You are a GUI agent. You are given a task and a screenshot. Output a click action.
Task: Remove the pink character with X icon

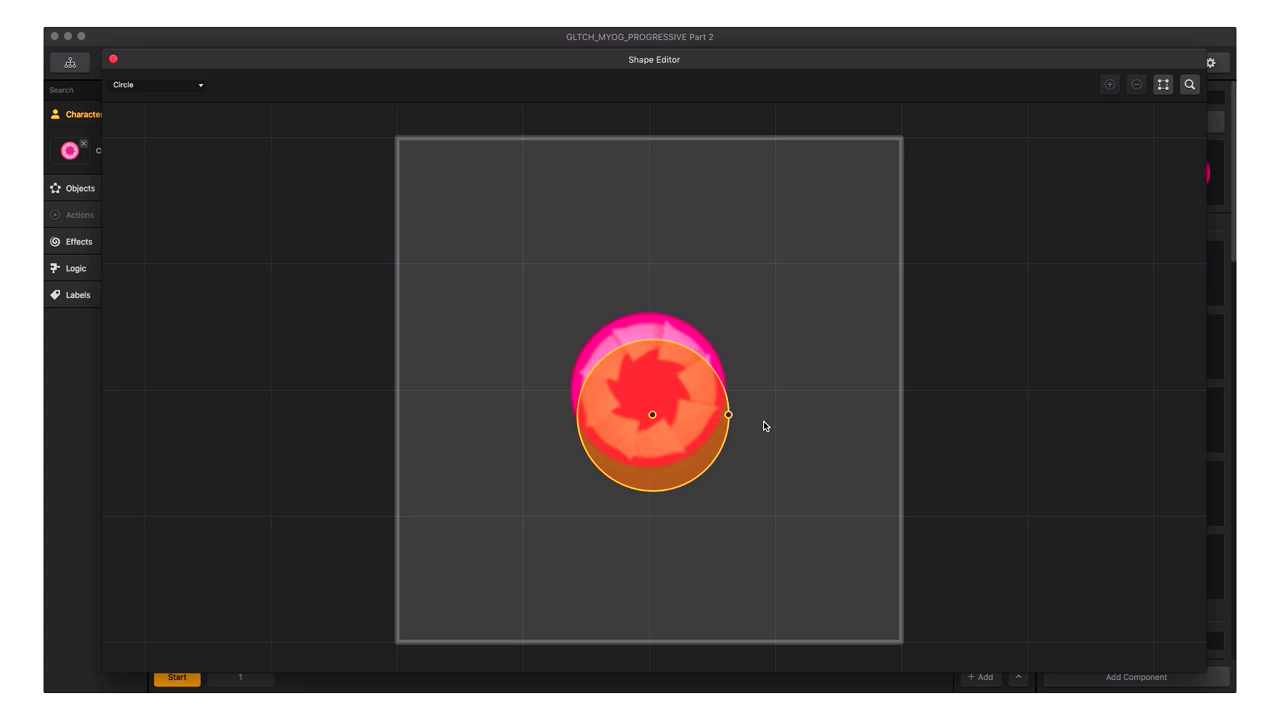84,143
